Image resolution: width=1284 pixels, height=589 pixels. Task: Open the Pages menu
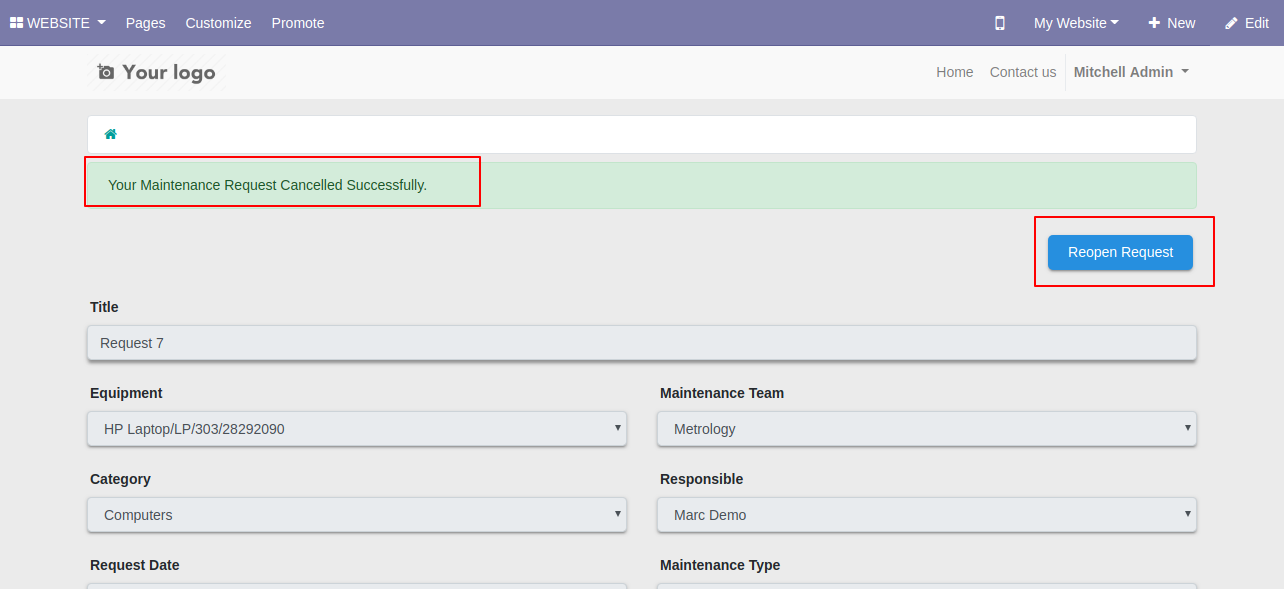(x=146, y=23)
